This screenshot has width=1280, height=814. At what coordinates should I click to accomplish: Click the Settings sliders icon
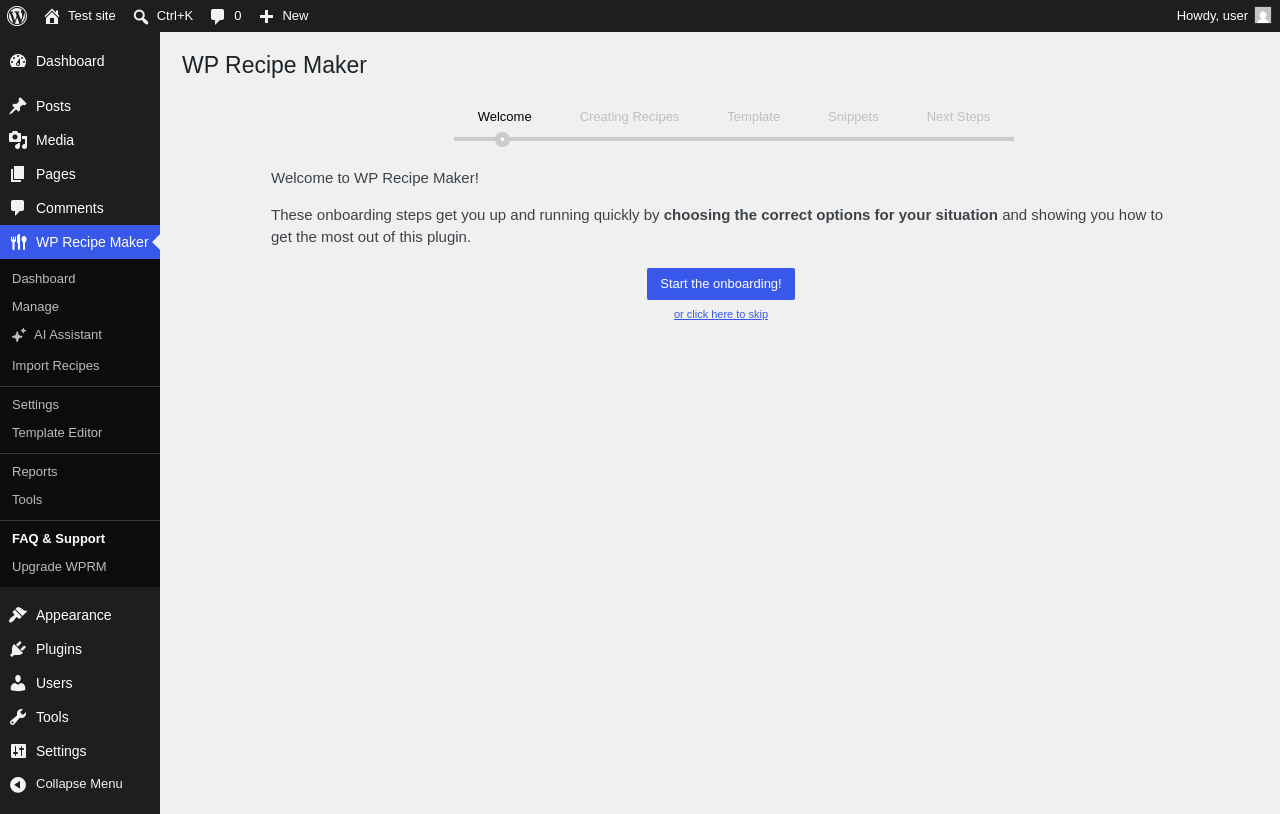click(x=18, y=751)
